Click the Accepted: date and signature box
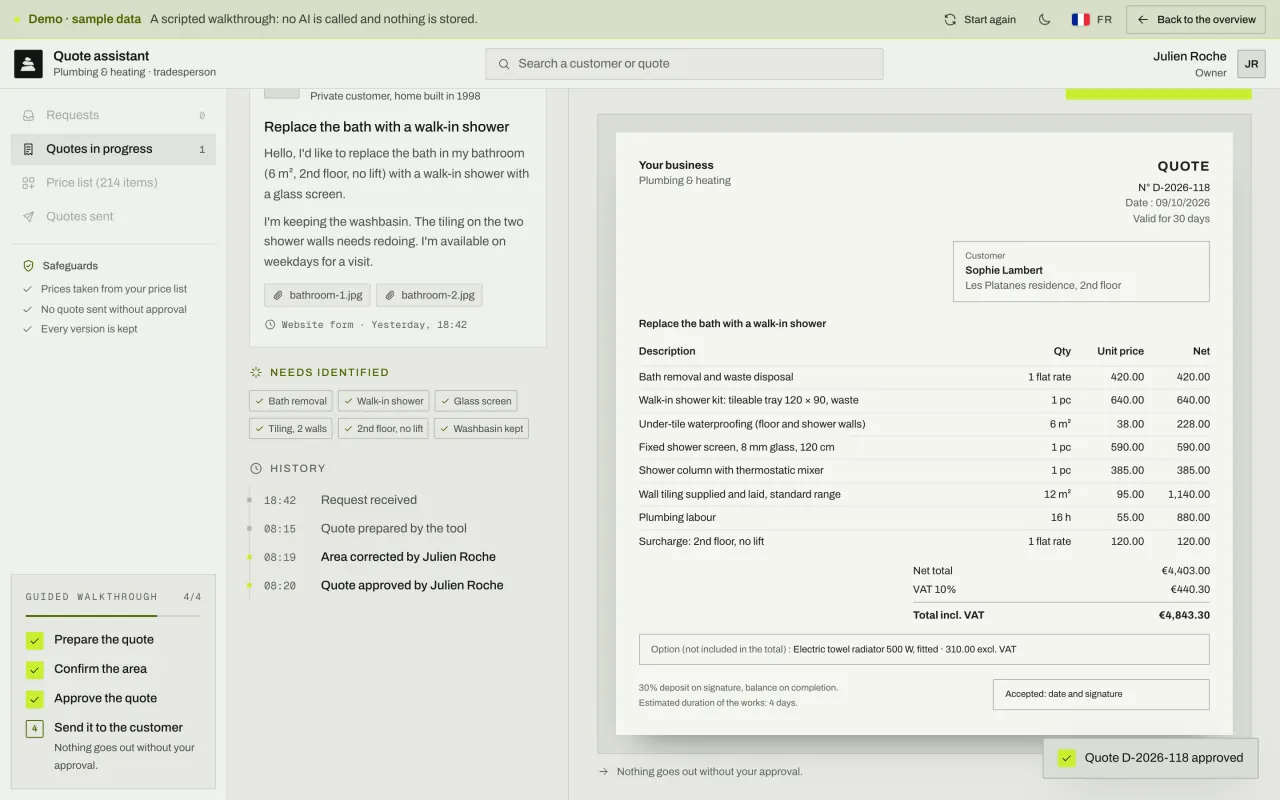The height and width of the screenshot is (800, 1280). click(1101, 694)
